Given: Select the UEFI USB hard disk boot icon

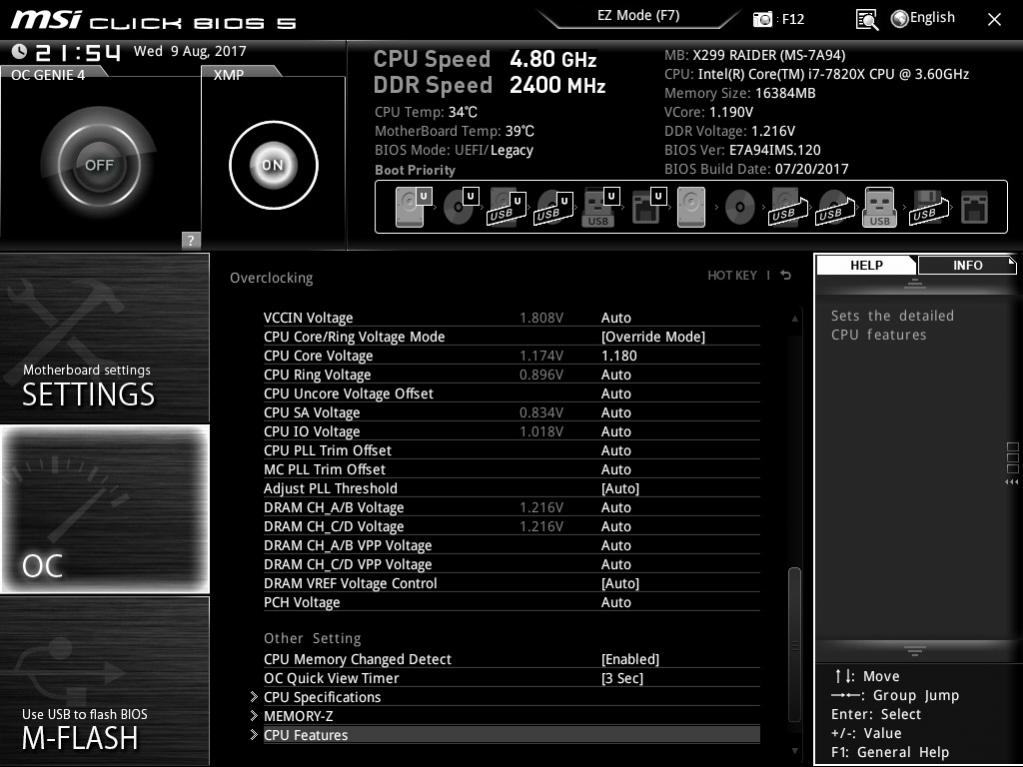Looking at the screenshot, I should (507, 207).
